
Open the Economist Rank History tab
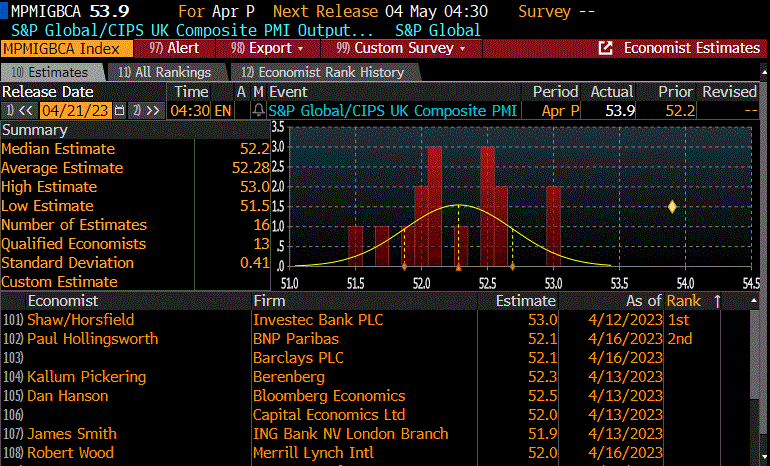(323, 72)
